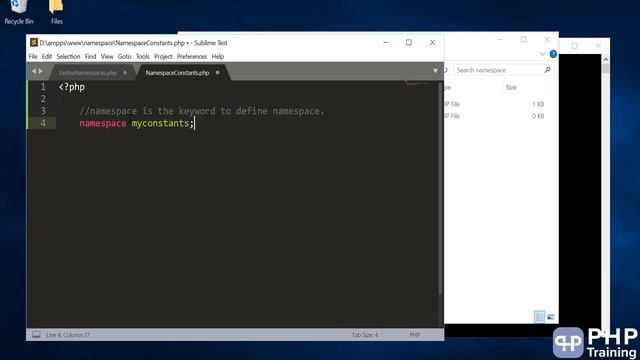
Task: Open the Recycle Bin desktop icon
Action: pos(18,13)
